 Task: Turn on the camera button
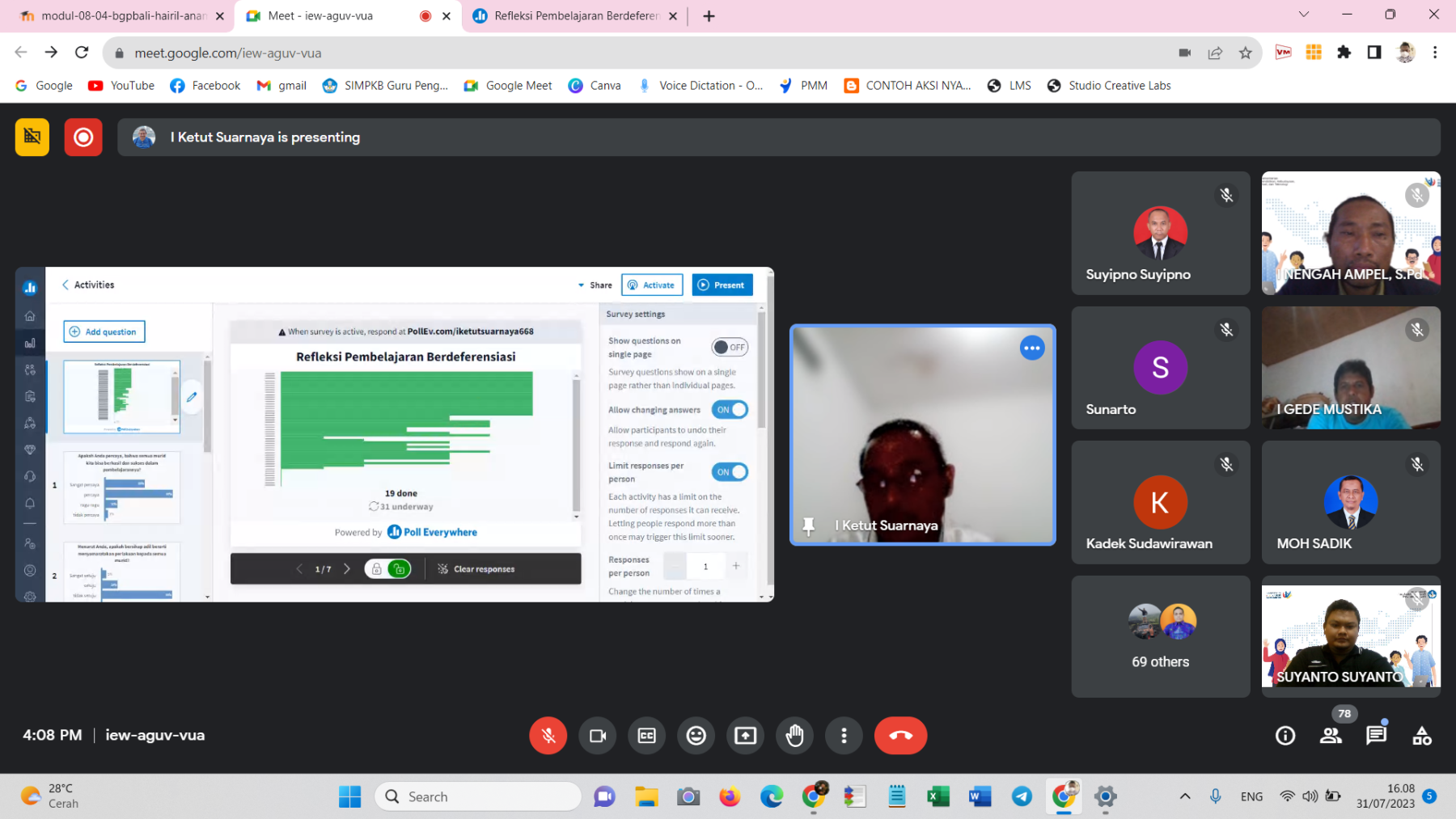pyautogui.click(x=598, y=736)
